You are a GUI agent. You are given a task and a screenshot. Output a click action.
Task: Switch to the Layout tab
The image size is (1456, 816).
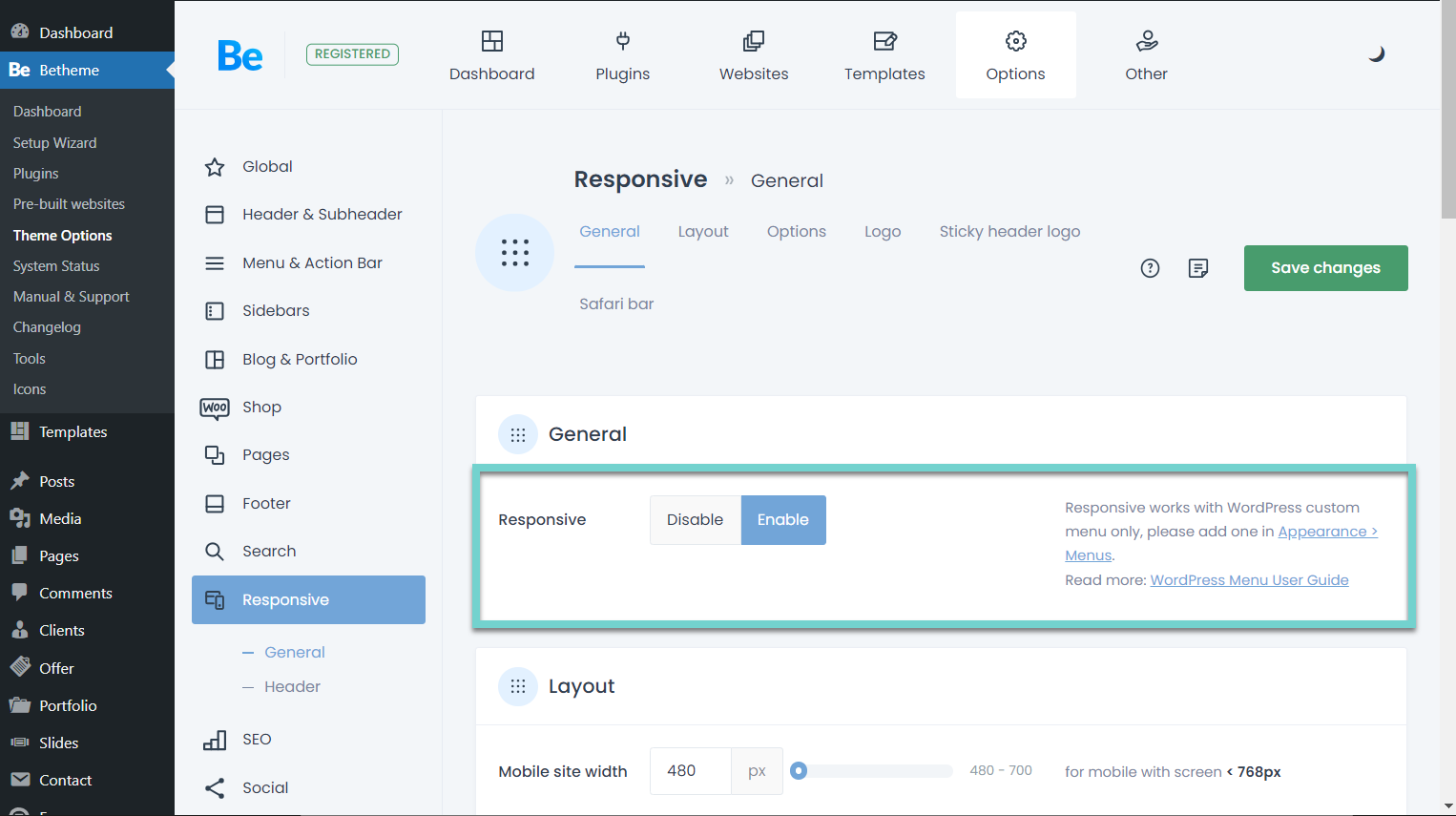pyautogui.click(x=703, y=232)
